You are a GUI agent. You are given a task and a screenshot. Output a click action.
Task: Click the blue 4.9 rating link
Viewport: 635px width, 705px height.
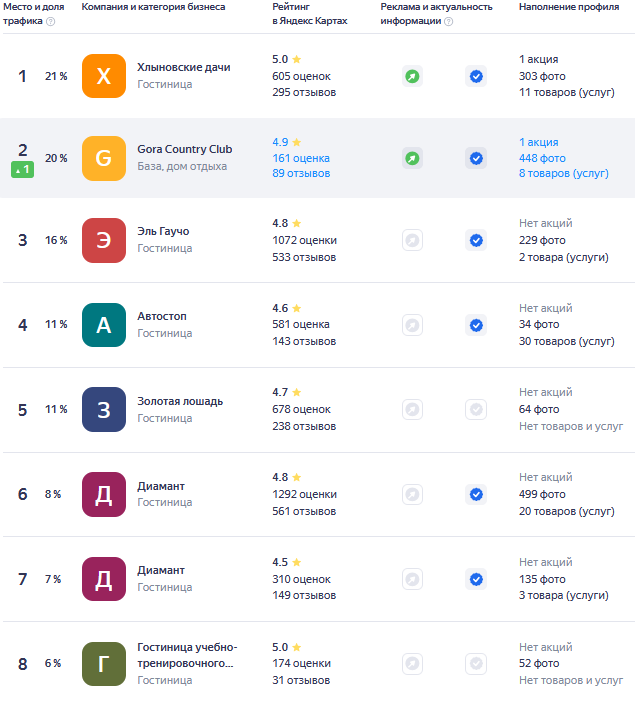[280, 142]
